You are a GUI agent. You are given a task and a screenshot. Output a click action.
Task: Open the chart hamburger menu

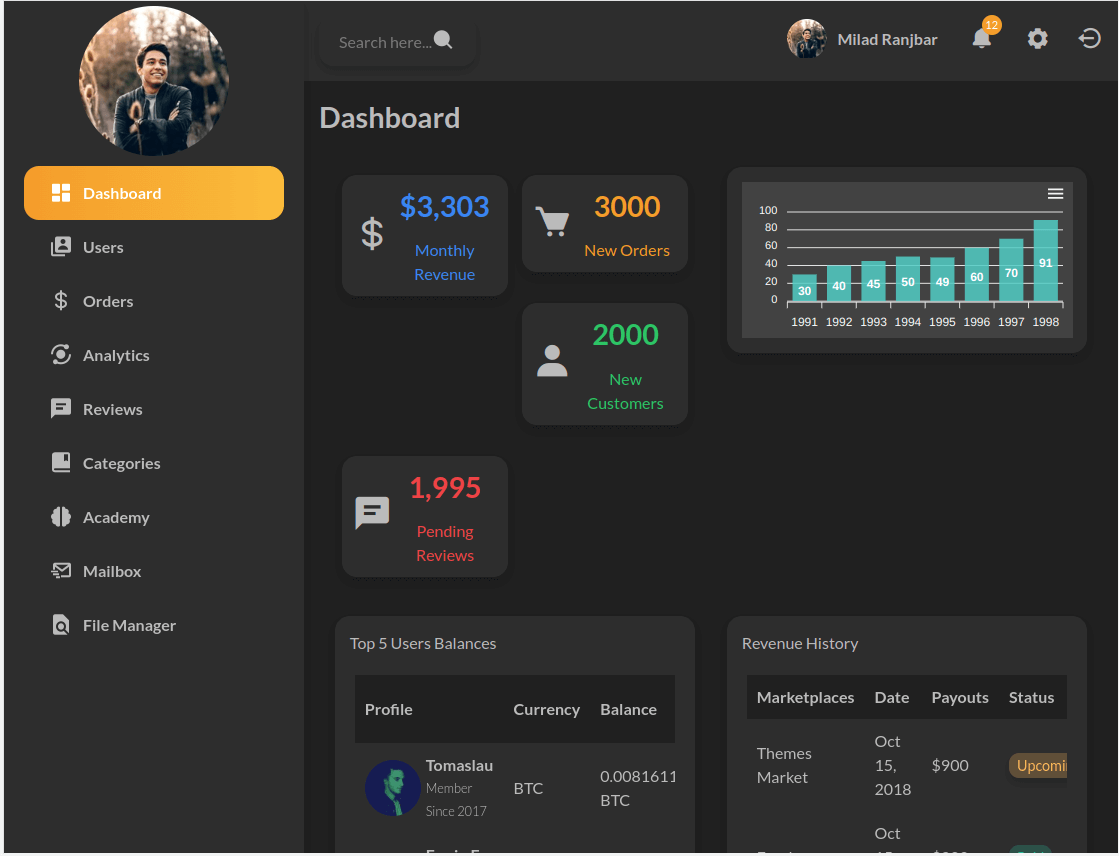[x=1055, y=194]
